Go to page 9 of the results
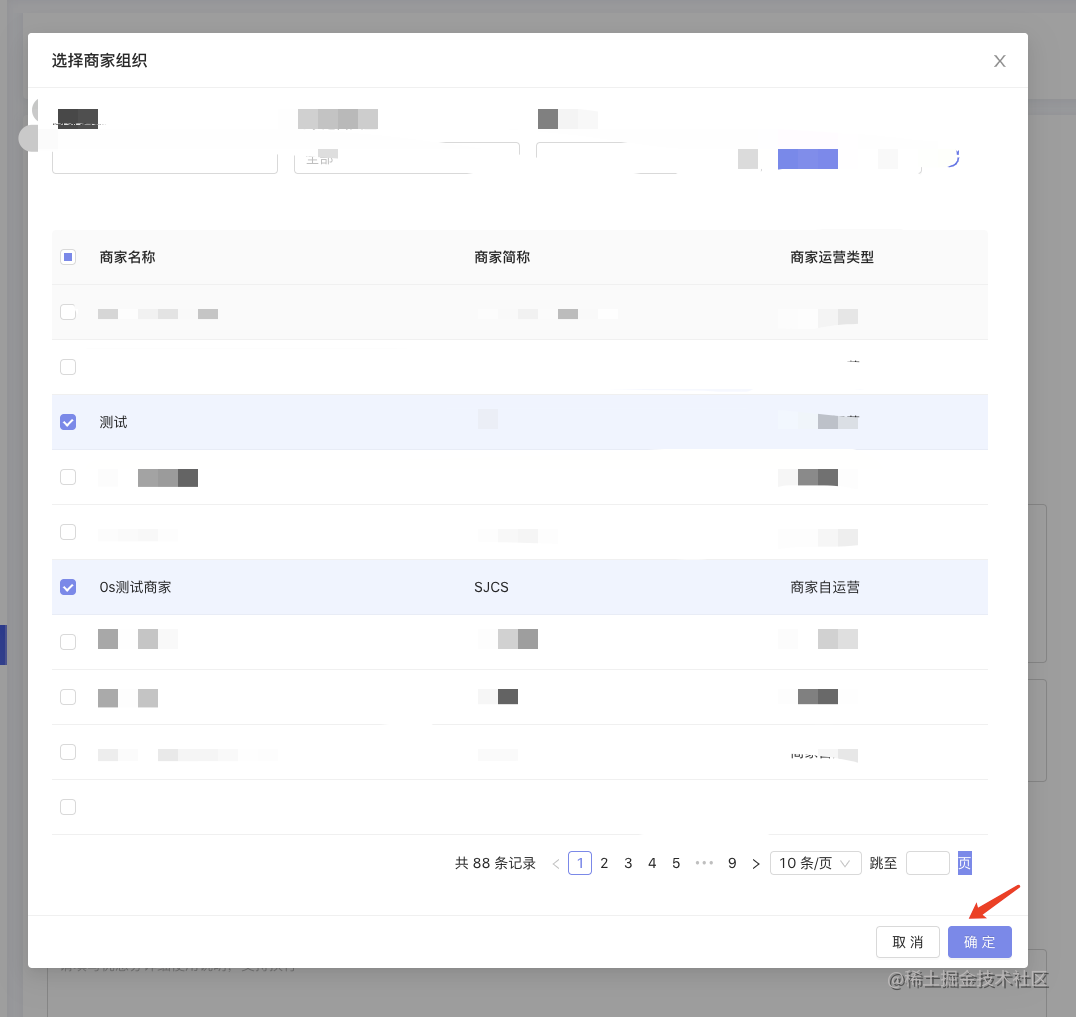Image resolution: width=1076 pixels, height=1017 pixels. [x=732, y=863]
